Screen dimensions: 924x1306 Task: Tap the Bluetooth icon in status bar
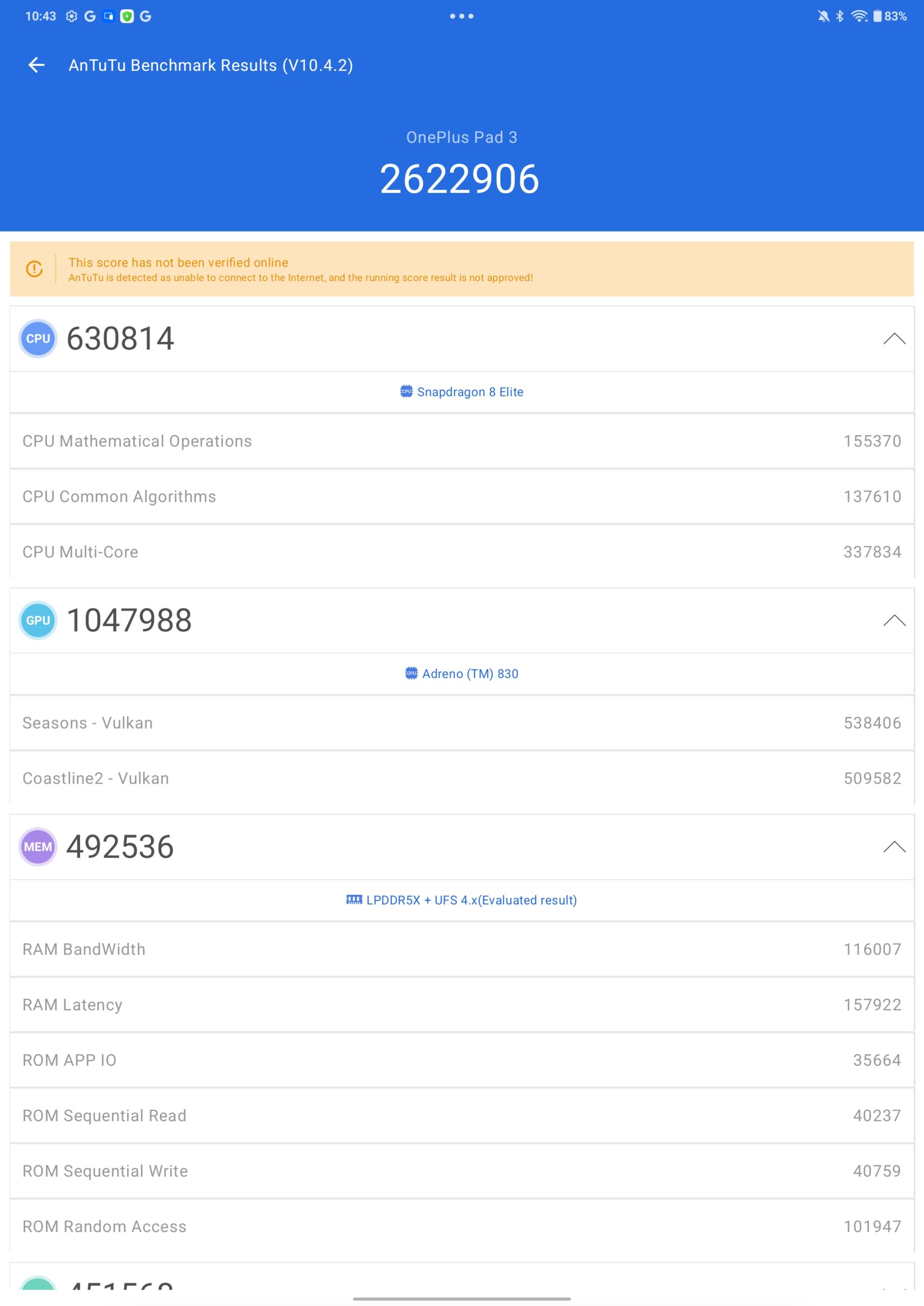840,16
